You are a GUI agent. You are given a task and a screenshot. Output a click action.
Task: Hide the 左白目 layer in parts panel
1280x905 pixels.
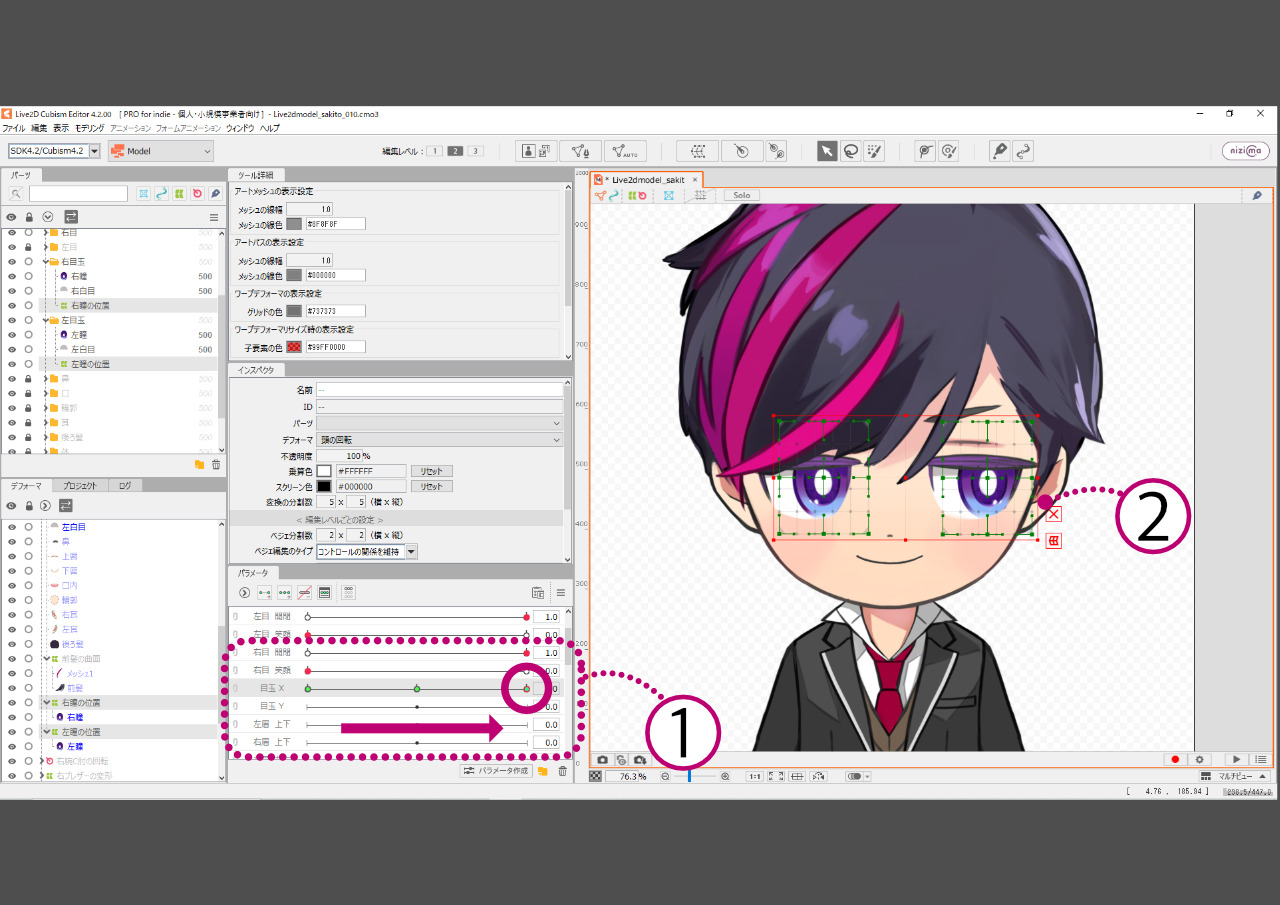pos(12,350)
